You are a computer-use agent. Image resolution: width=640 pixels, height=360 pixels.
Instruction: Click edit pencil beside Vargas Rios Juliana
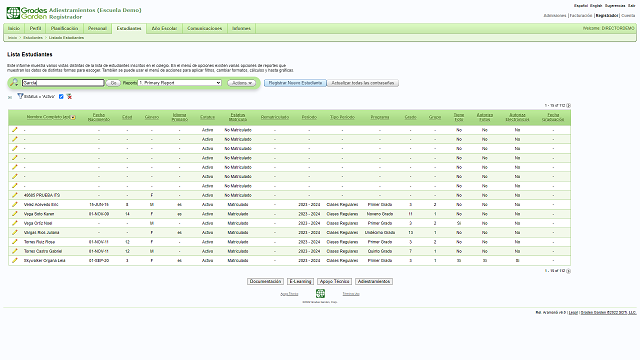tap(15, 232)
